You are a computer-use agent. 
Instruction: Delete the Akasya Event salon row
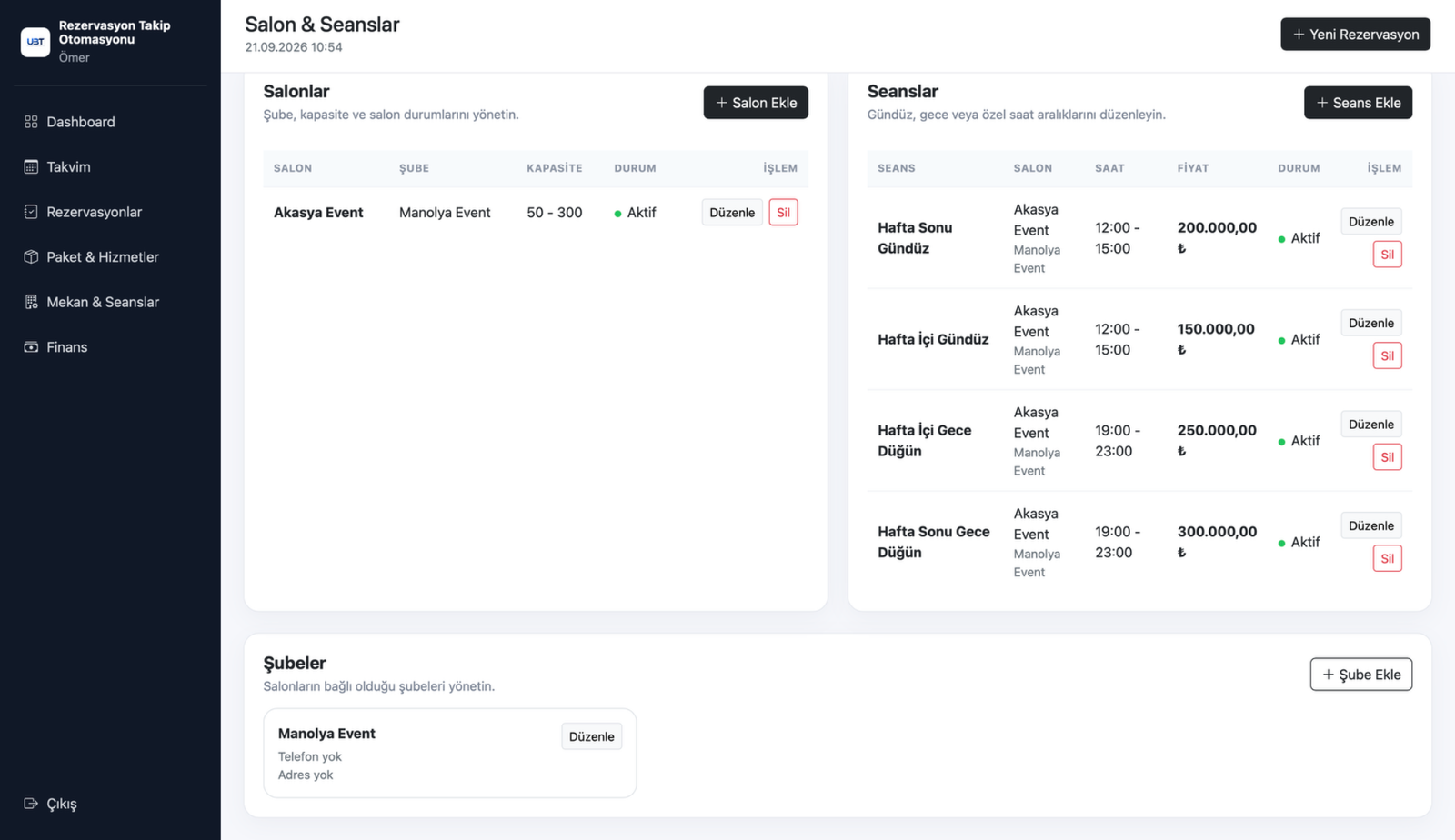point(783,213)
